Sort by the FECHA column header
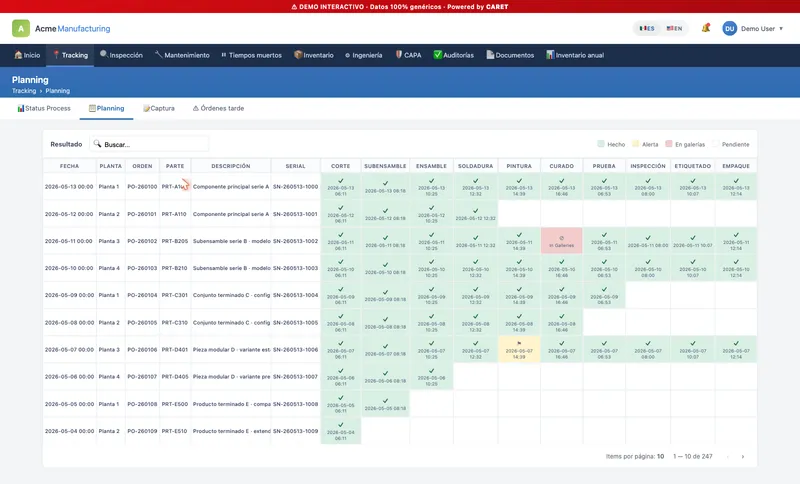 point(69,166)
